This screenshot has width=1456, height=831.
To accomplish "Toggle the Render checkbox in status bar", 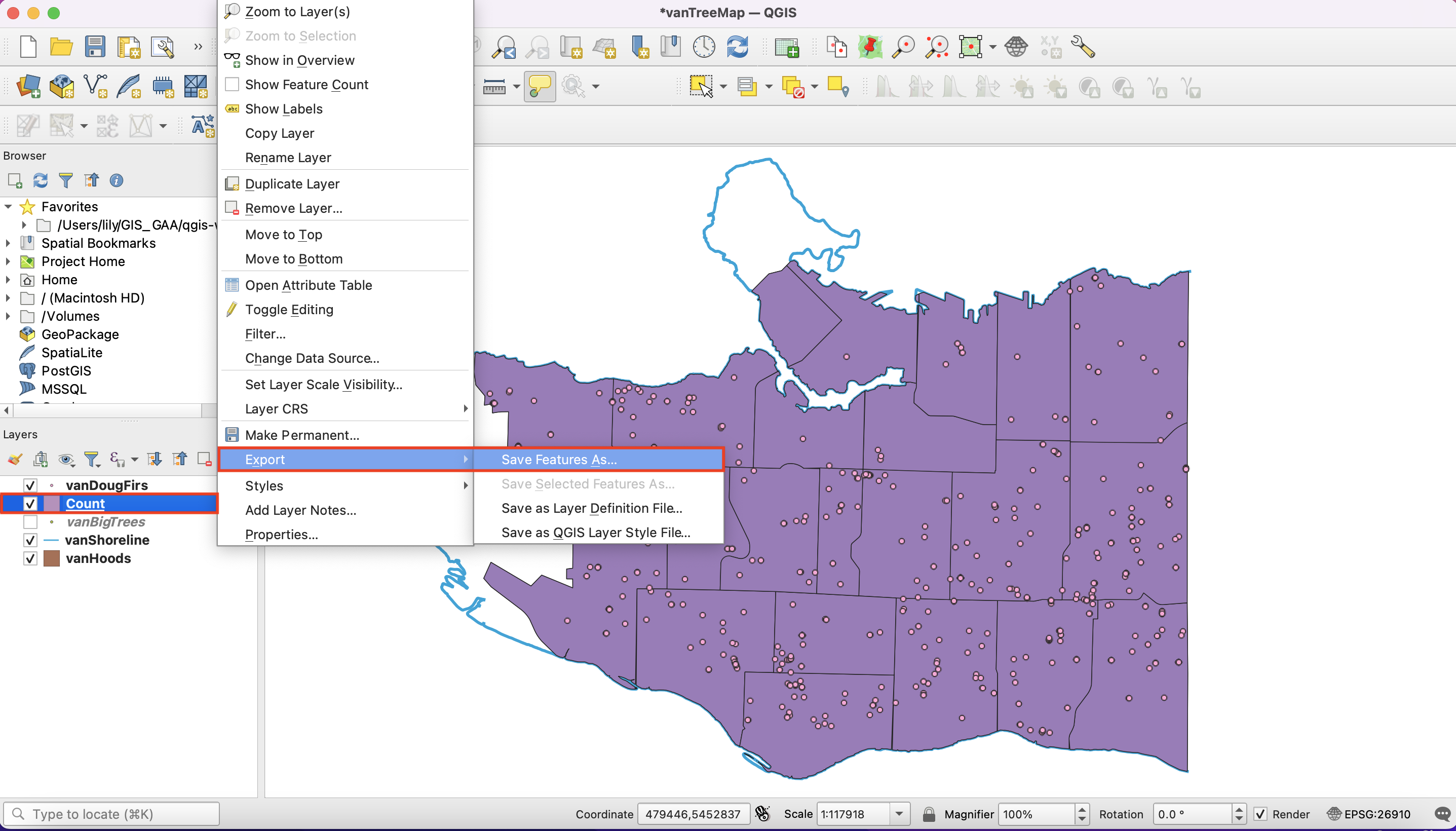I will [1260, 814].
